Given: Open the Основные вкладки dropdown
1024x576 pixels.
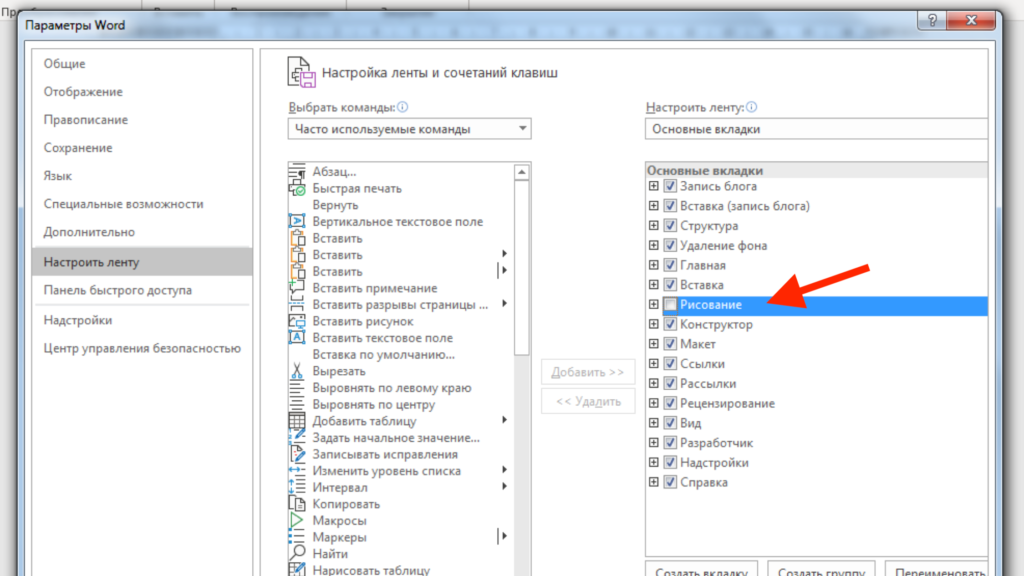Looking at the screenshot, I should click(x=816, y=129).
